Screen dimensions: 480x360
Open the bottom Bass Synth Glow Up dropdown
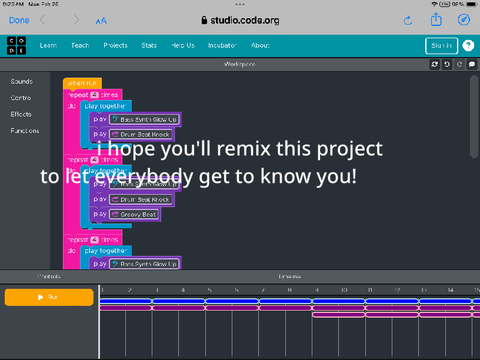[x=144, y=264]
